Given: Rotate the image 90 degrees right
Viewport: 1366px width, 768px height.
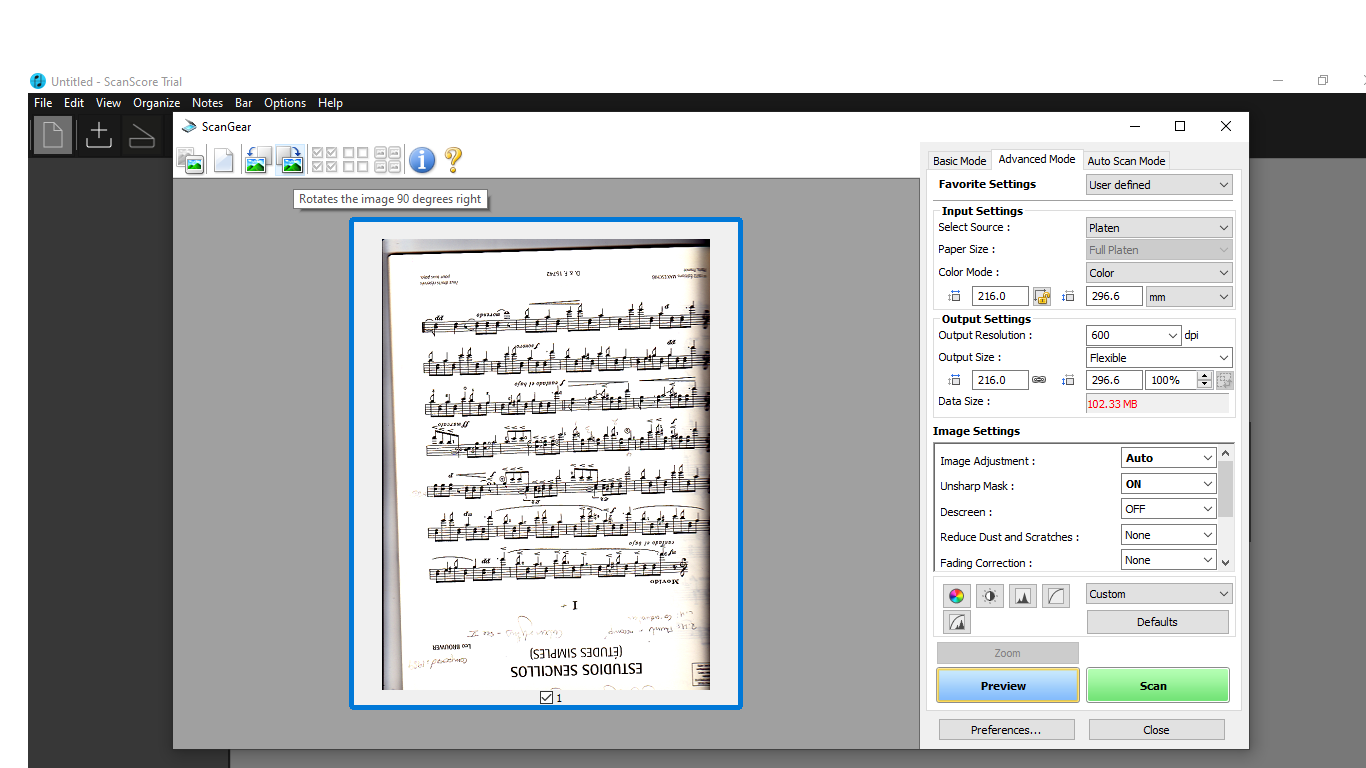Looking at the screenshot, I should 290,160.
